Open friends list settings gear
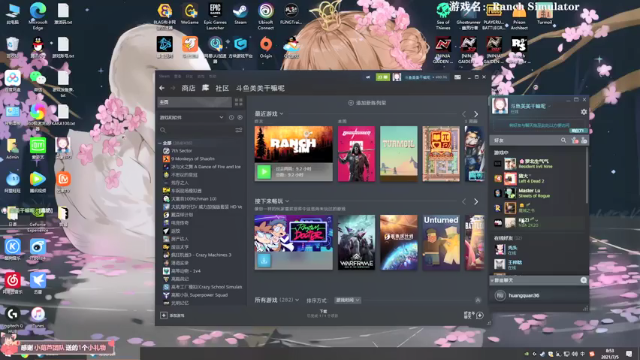Viewport: 640px width, 360px height. coord(584,112)
